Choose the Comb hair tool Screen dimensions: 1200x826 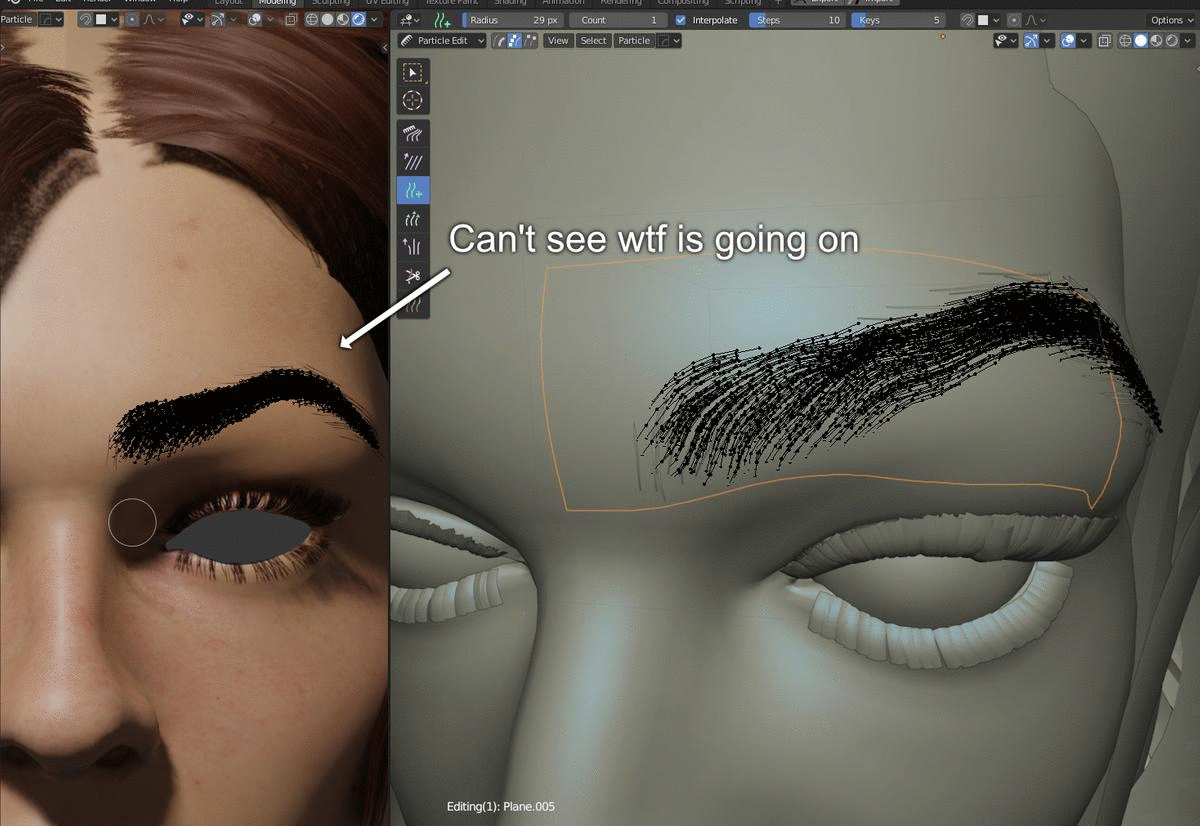[x=412, y=133]
